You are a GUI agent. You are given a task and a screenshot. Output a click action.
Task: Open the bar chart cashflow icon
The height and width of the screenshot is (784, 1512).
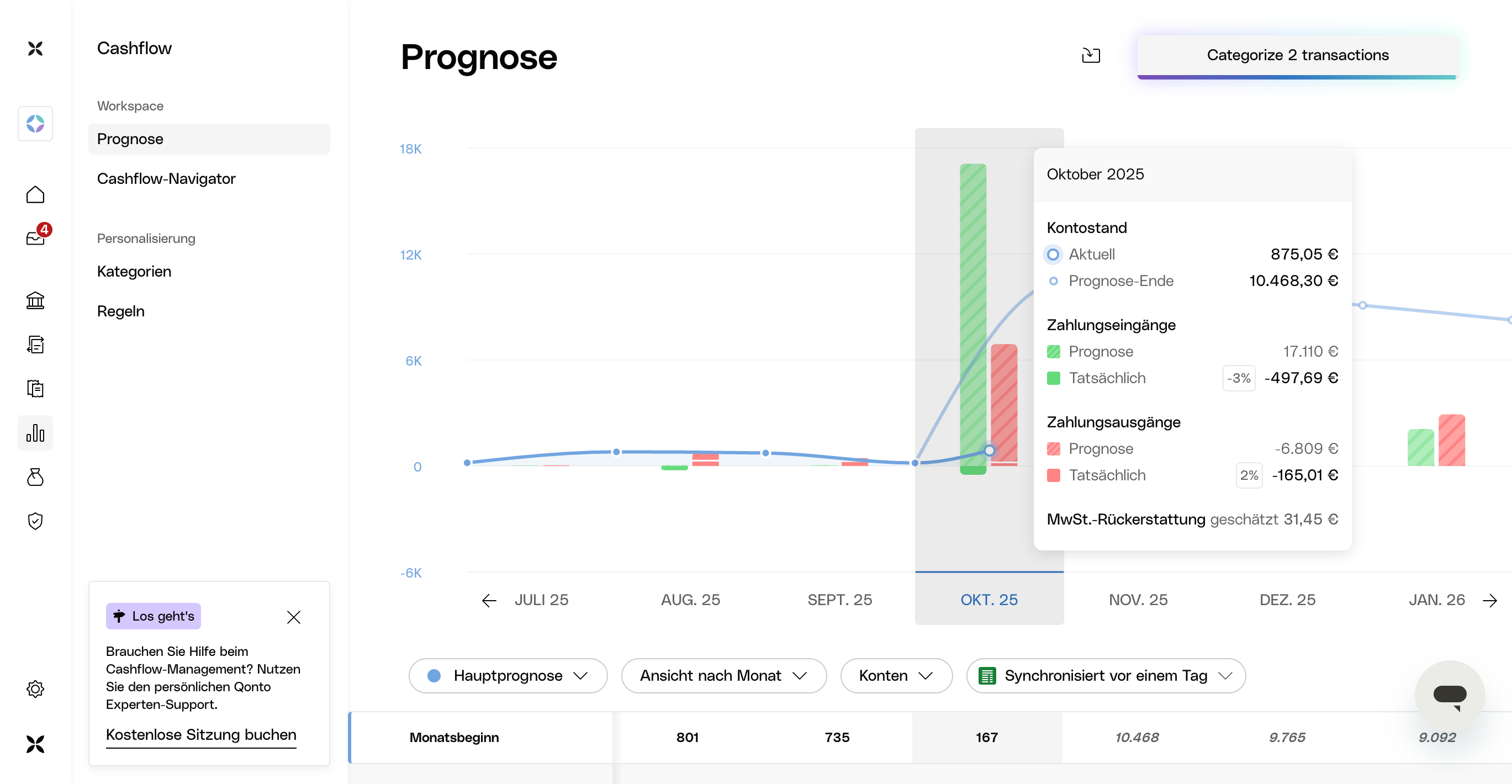coord(35,433)
